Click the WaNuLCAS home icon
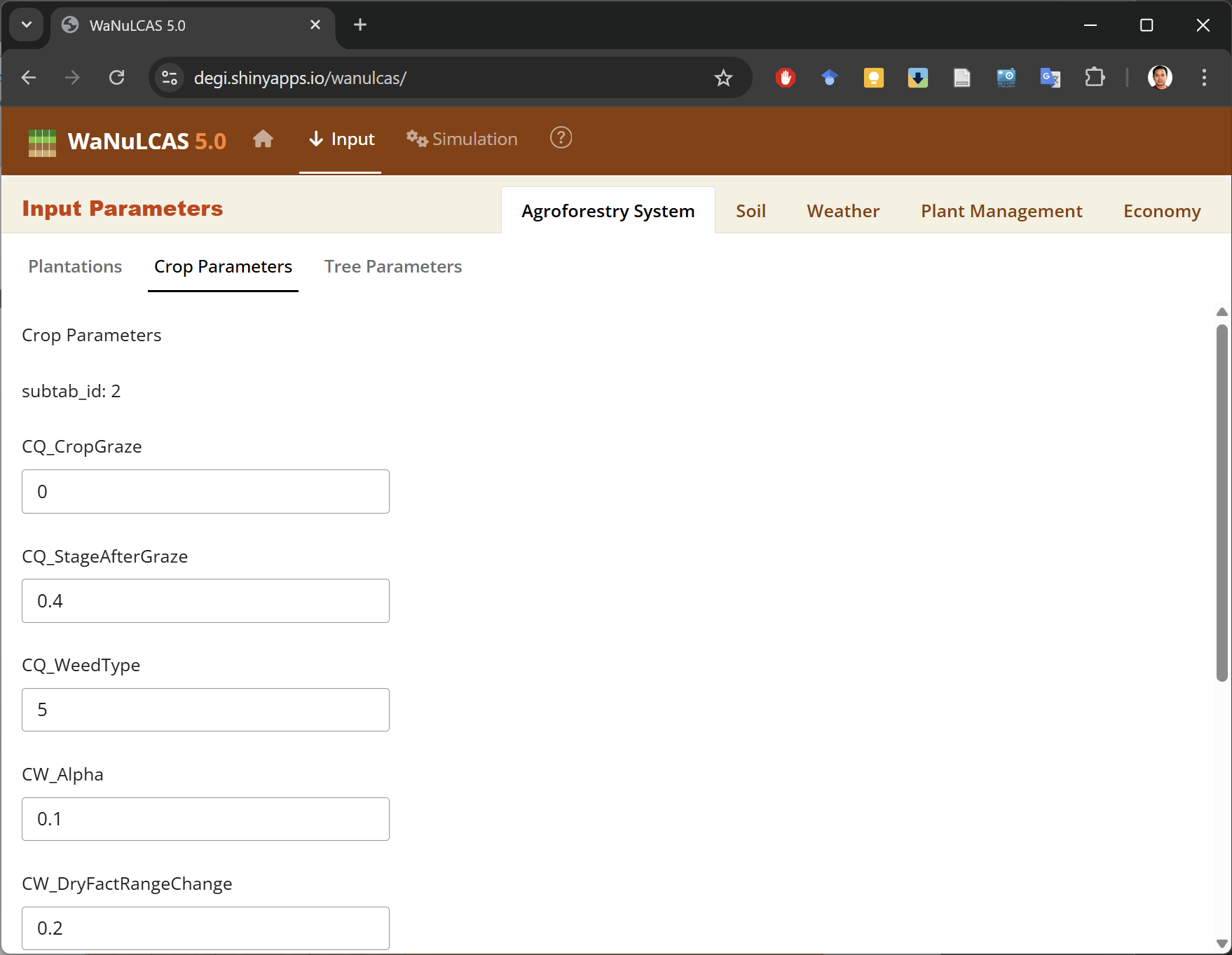The width and height of the screenshot is (1232, 955). tap(263, 139)
